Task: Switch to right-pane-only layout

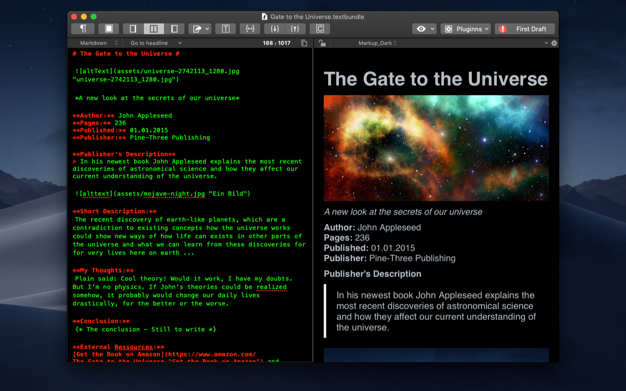Action: (x=174, y=29)
